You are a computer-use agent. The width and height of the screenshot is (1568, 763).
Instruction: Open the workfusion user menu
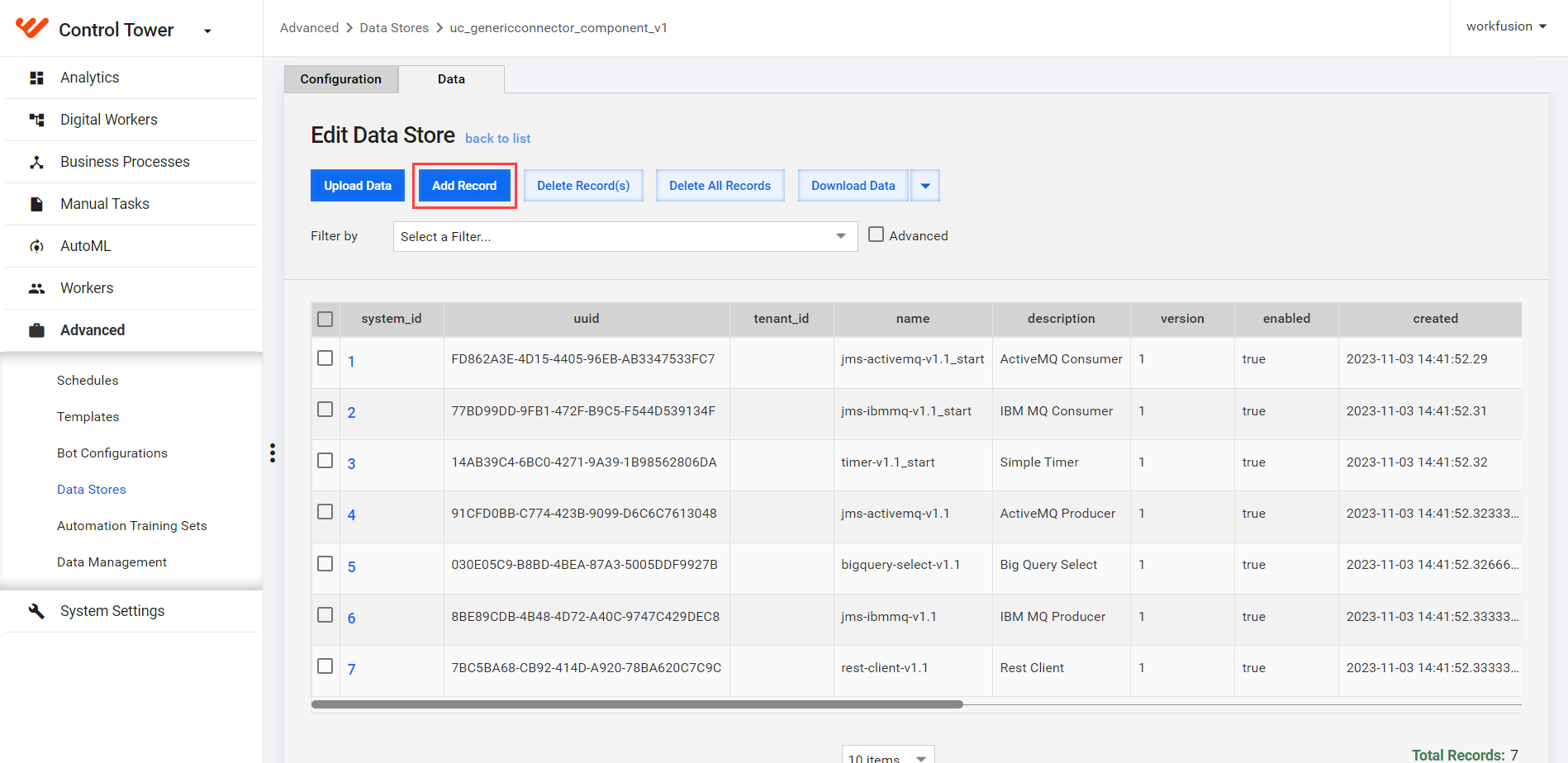coord(1506,26)
